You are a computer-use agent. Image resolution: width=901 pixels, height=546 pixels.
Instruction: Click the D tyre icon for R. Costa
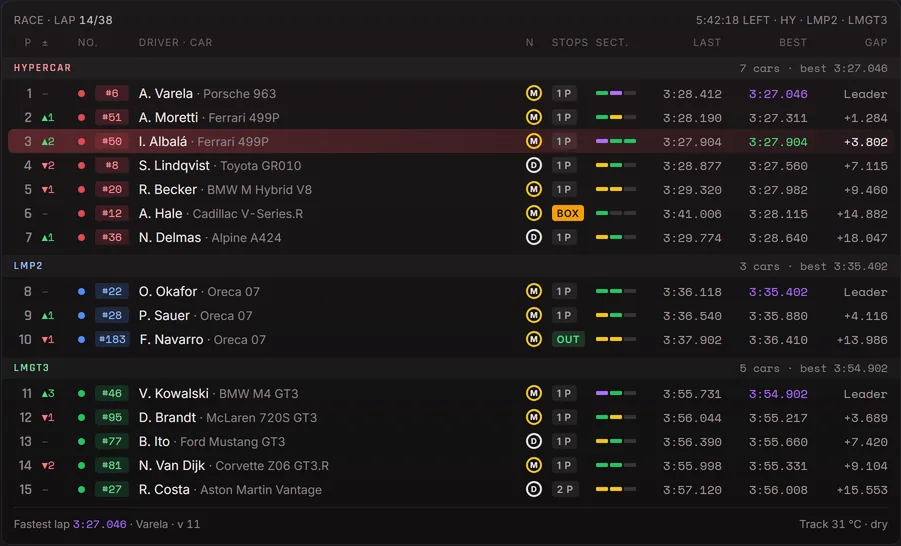click(534, 490)
